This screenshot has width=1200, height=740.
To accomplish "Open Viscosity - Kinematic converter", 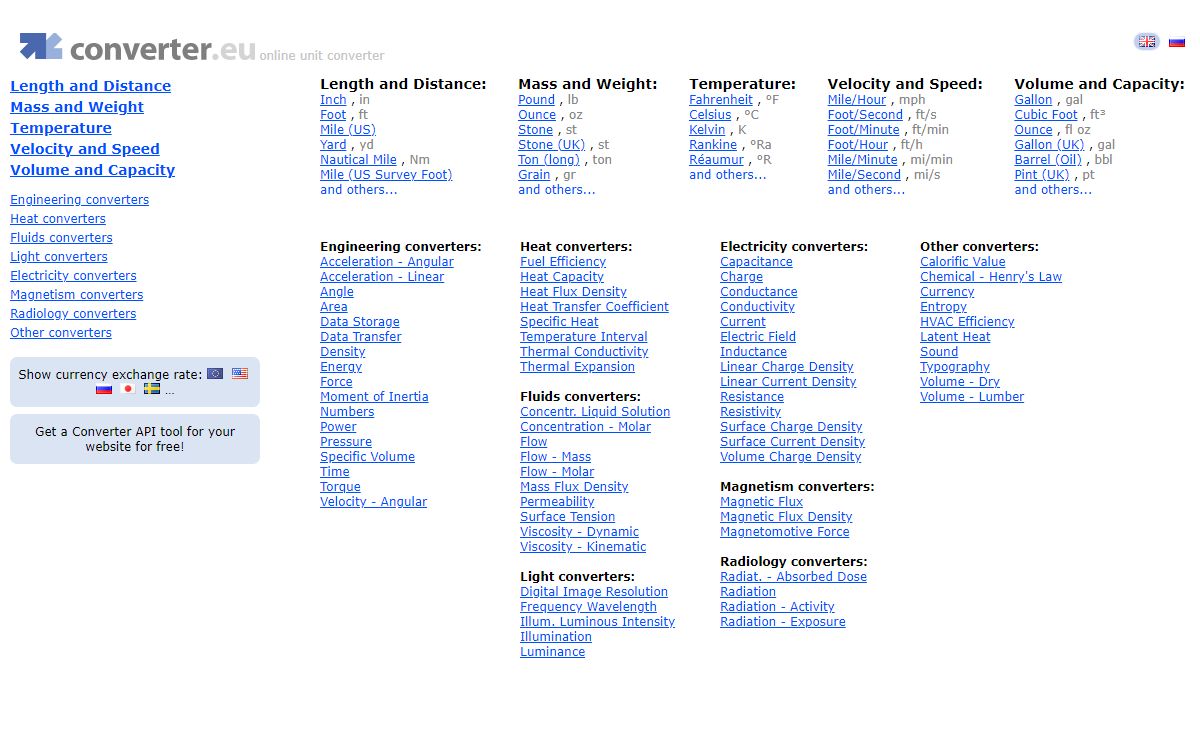I will 583,547.
